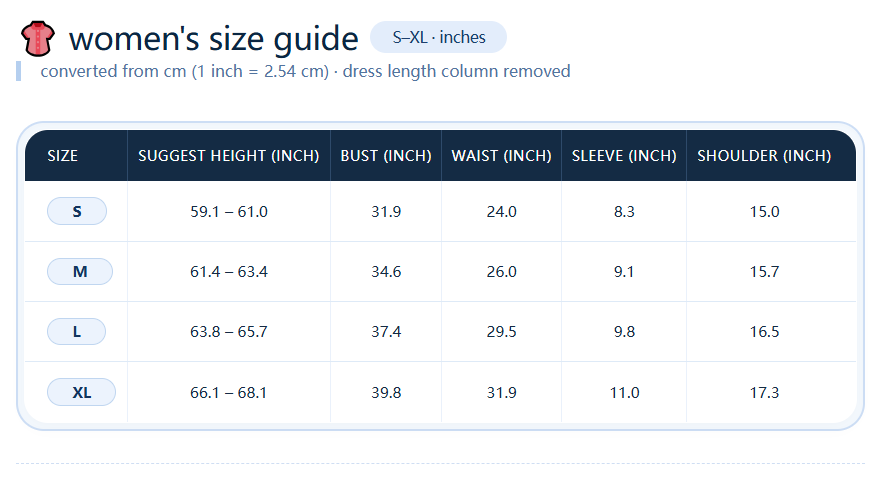
Task: Click the BUST (INCH) column header
Action: pos(386,156)
